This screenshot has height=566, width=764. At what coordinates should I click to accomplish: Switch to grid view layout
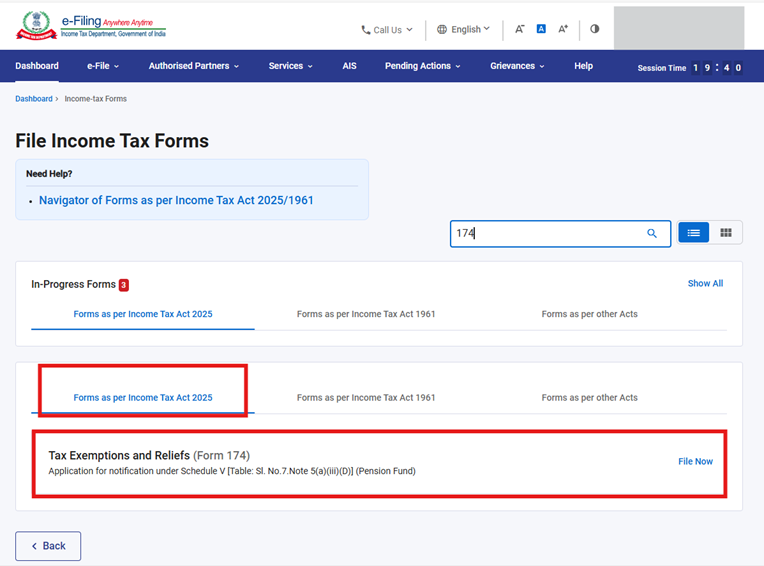coord(726,233)
